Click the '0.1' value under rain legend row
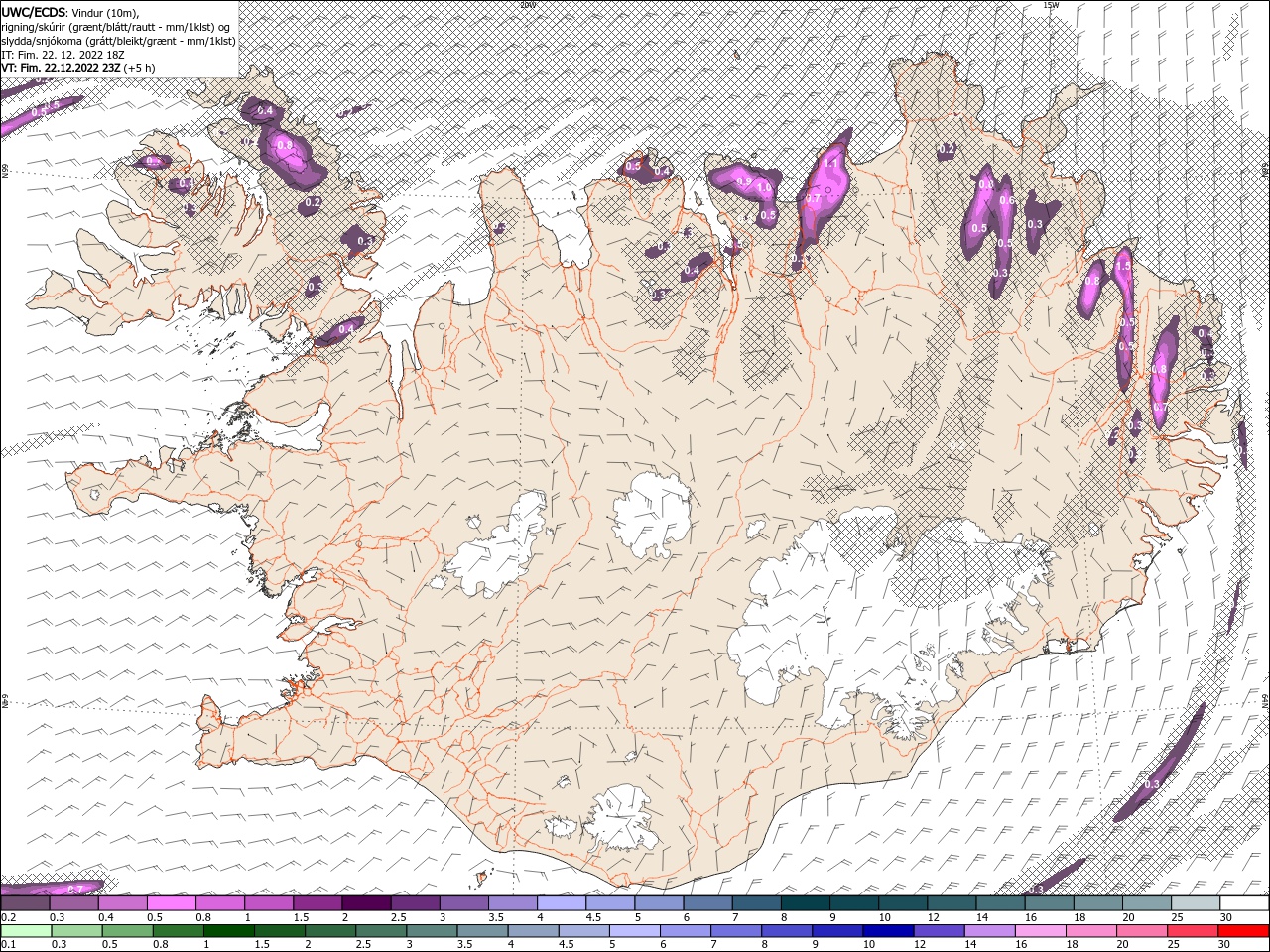 coord(7,945)
